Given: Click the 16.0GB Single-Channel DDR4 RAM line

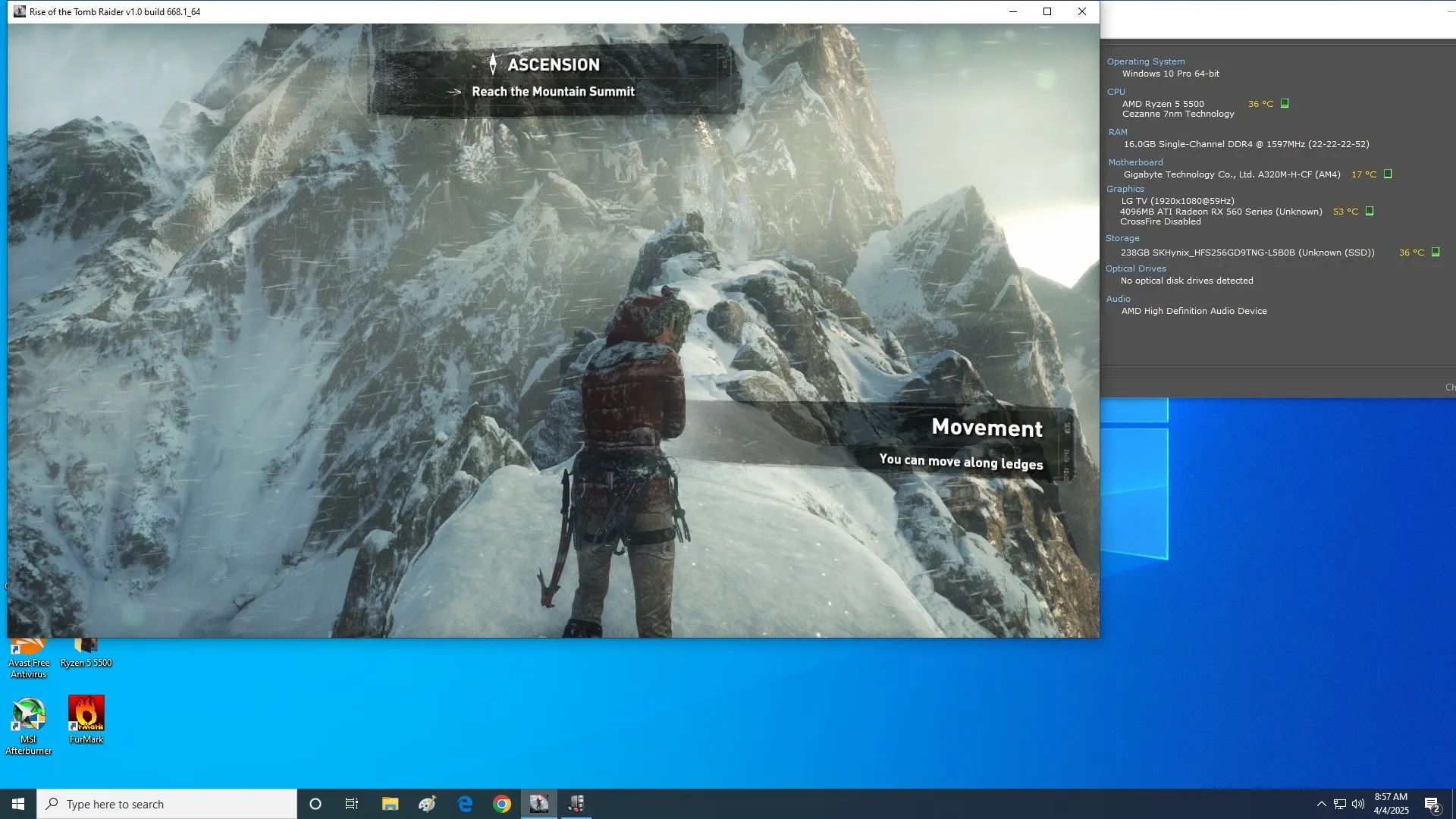Looking at the screenshot, I should coord(1246,144).
